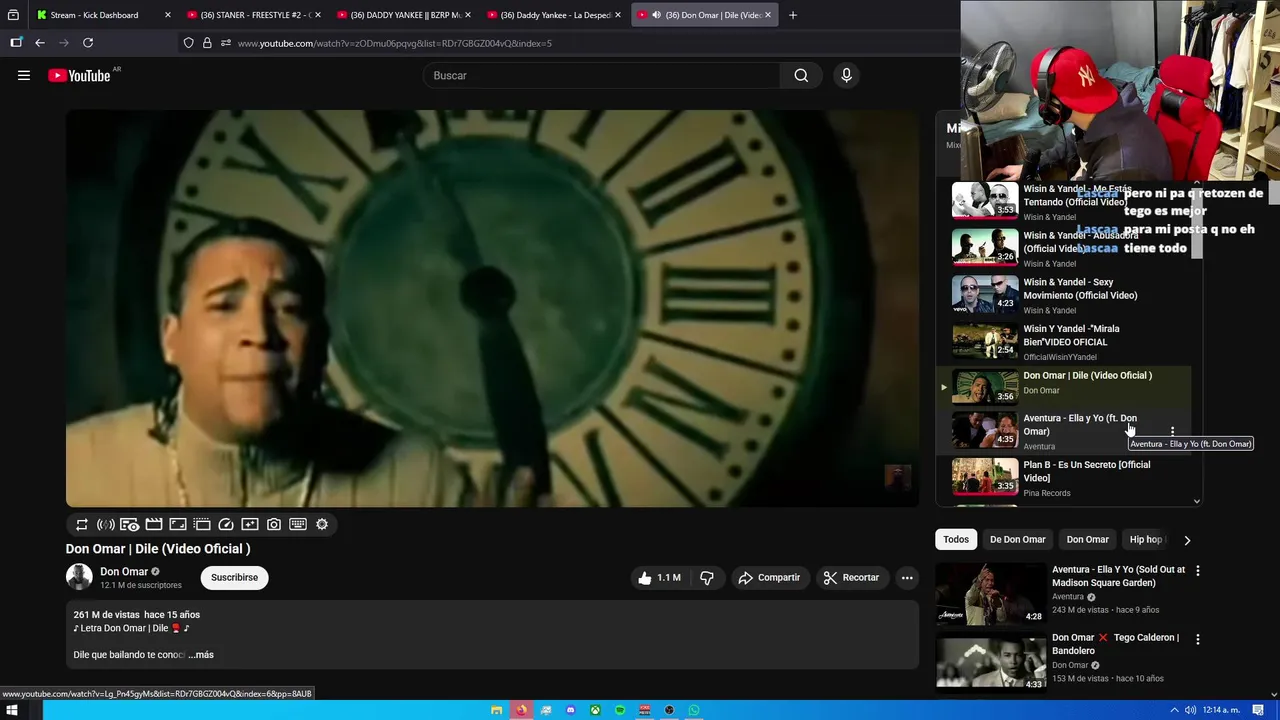Image resolution: width=1280 pixels, height=720 pixels.
Task: Select the Hip hop filter chip
Action: pyautogui.click(x=1146, y=539)
